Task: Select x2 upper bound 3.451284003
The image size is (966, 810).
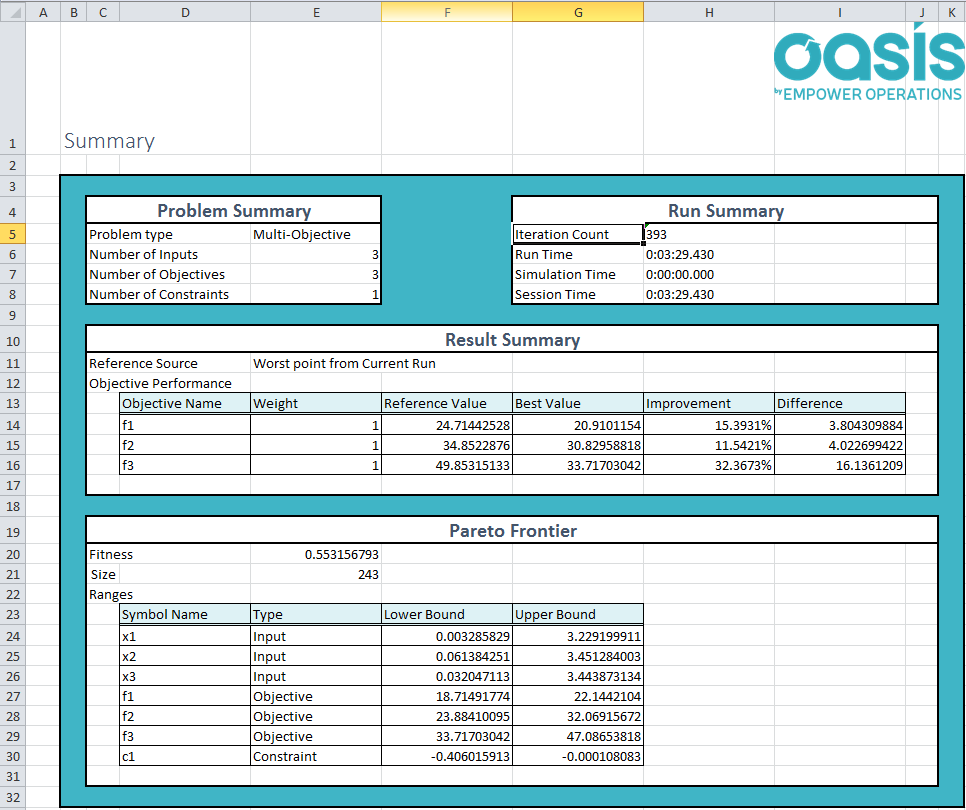Action: (x=578, y=656)
